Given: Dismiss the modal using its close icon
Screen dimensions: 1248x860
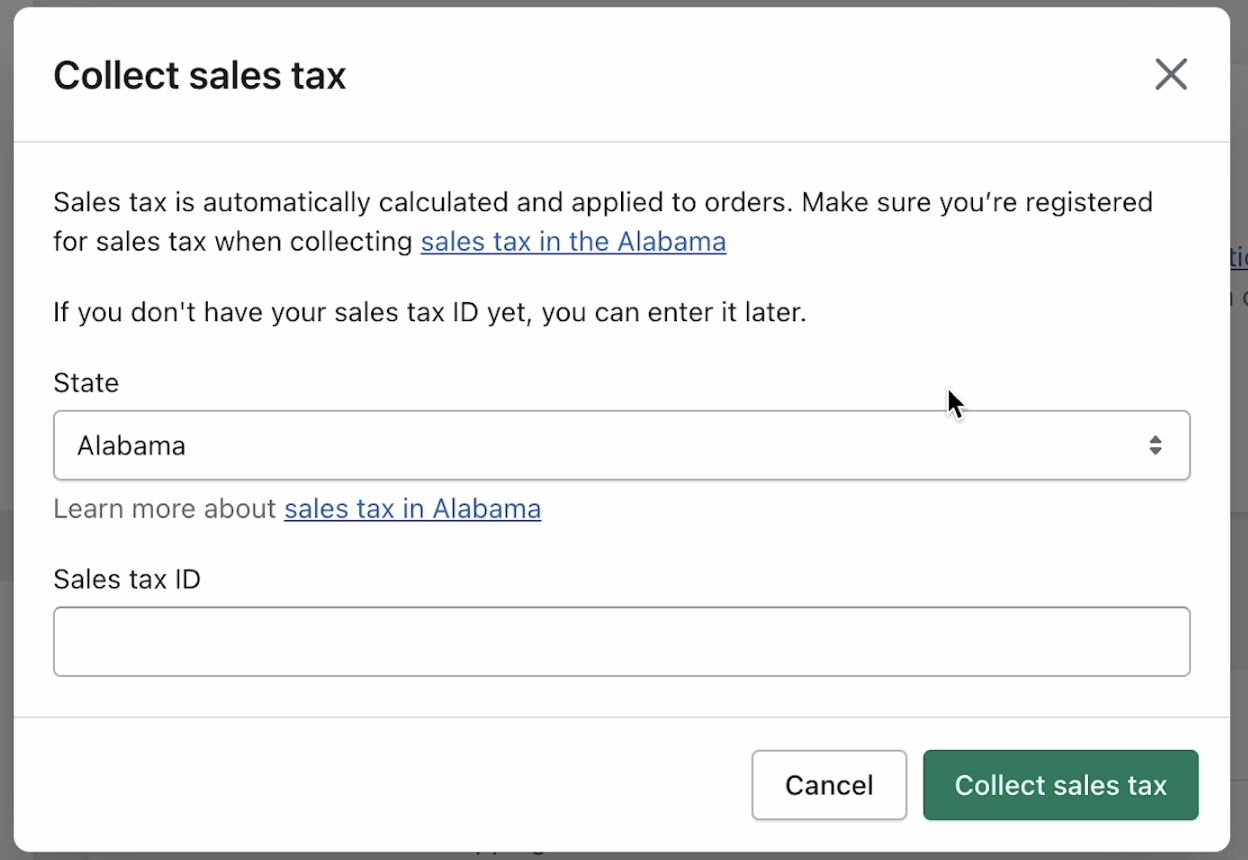Looking at the screenshot, I should (1170, 74).
